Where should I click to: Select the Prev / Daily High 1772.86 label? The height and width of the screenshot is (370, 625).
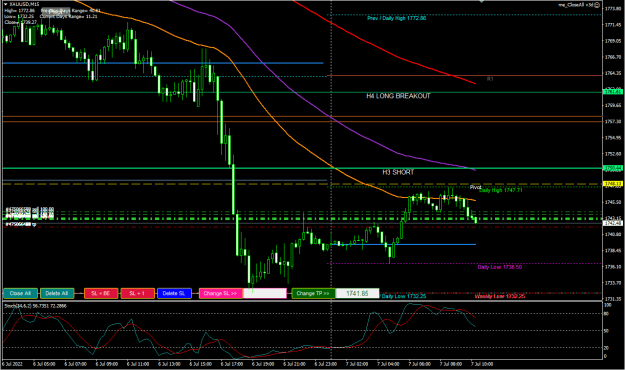pyautogui.click(x=397, y=18)
